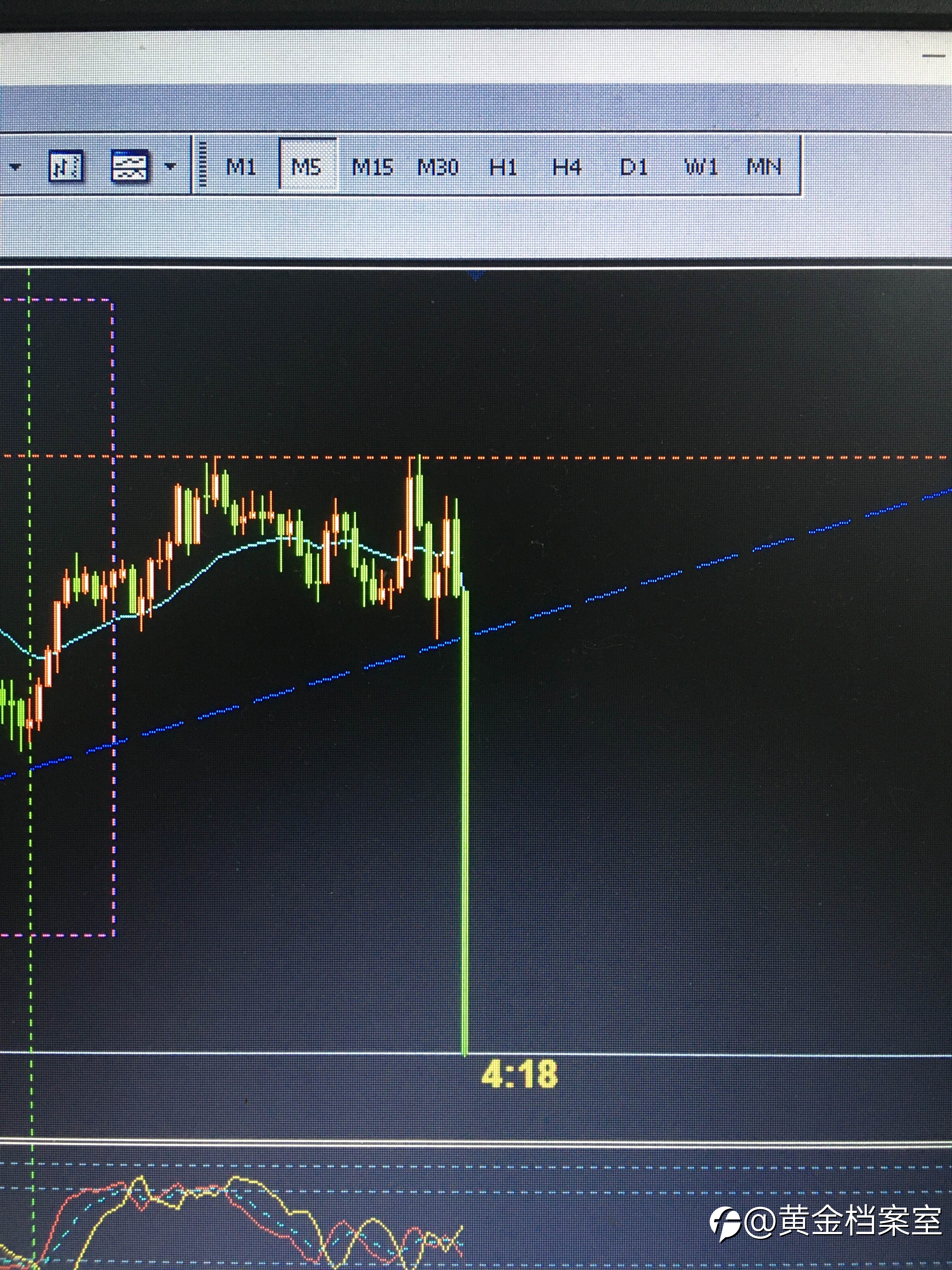
Task: Minimize the window with the dash button
Action: coord(933,56)
